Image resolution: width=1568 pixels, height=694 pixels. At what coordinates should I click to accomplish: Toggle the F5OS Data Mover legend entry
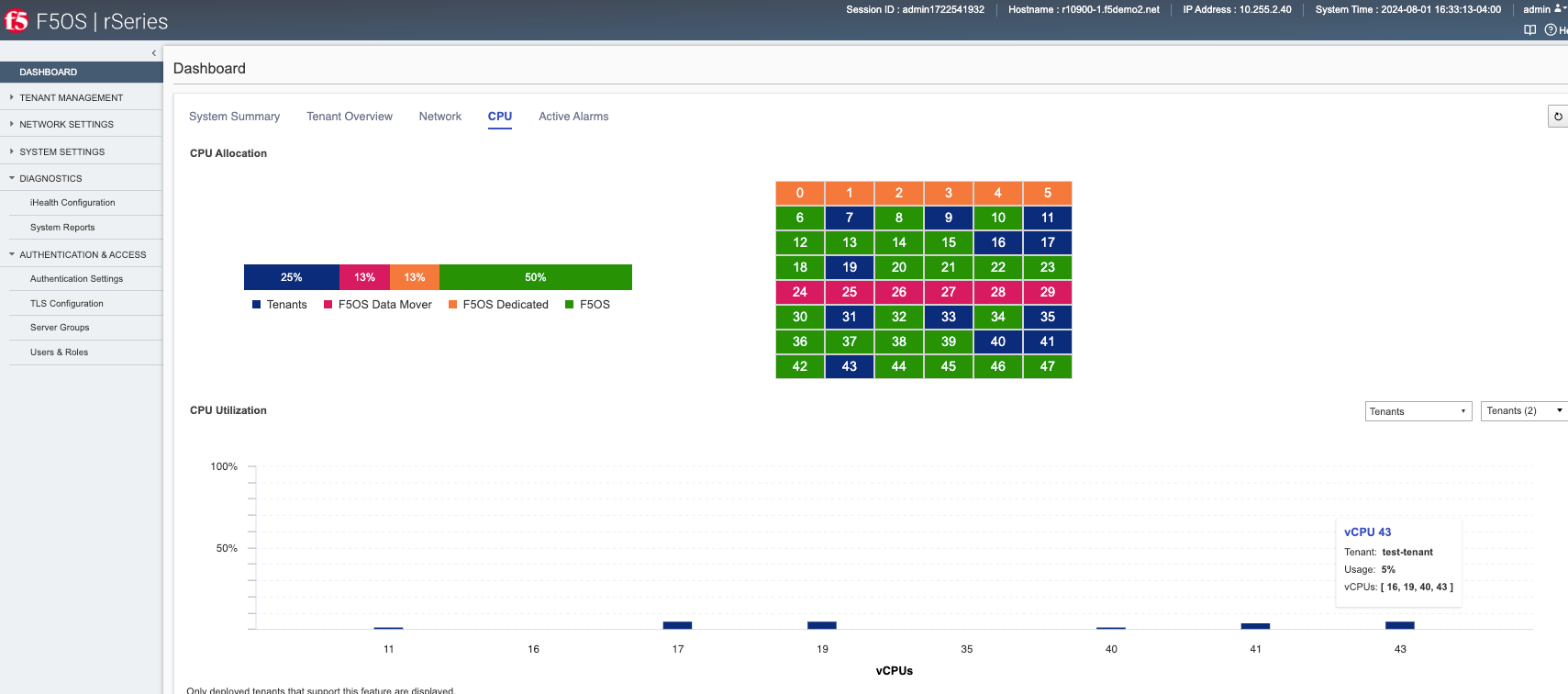(378, 305)
